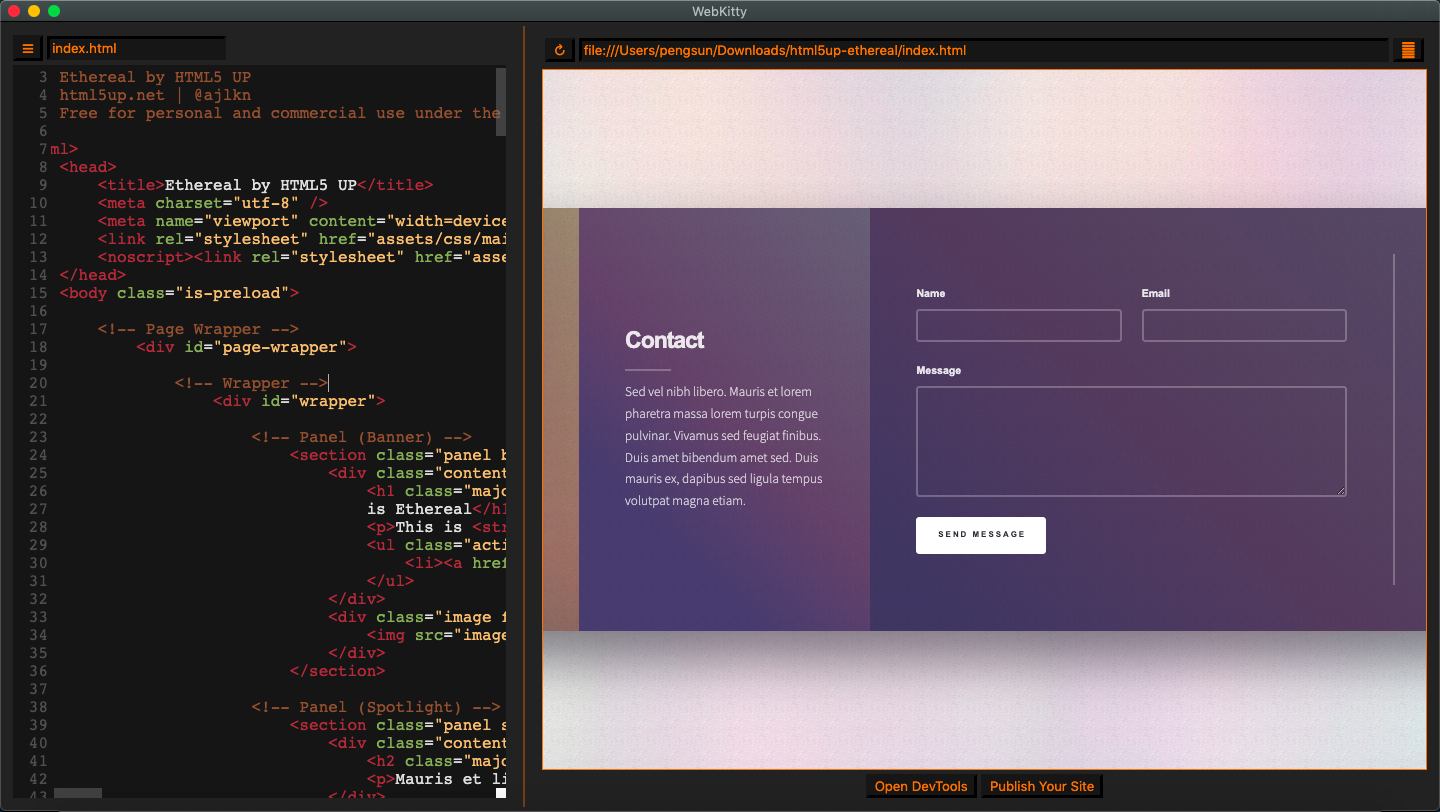Focus the Message textarea
This screenshot has width=1440, height=812.
(x=1131, y=441)
